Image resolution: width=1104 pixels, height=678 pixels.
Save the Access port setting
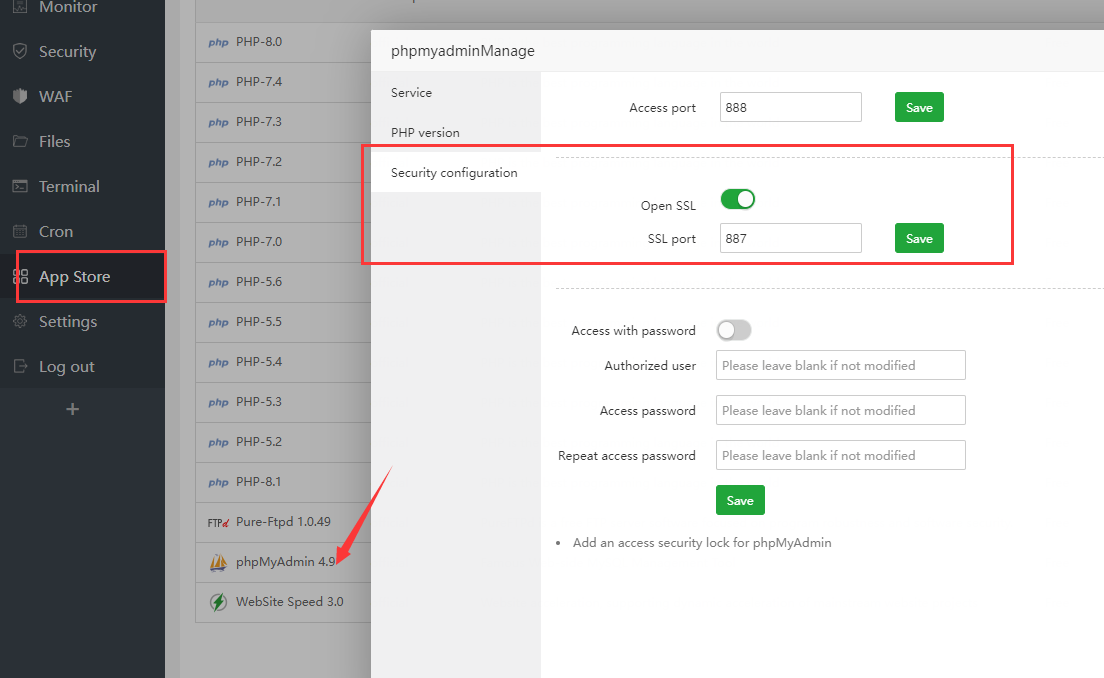919,108
